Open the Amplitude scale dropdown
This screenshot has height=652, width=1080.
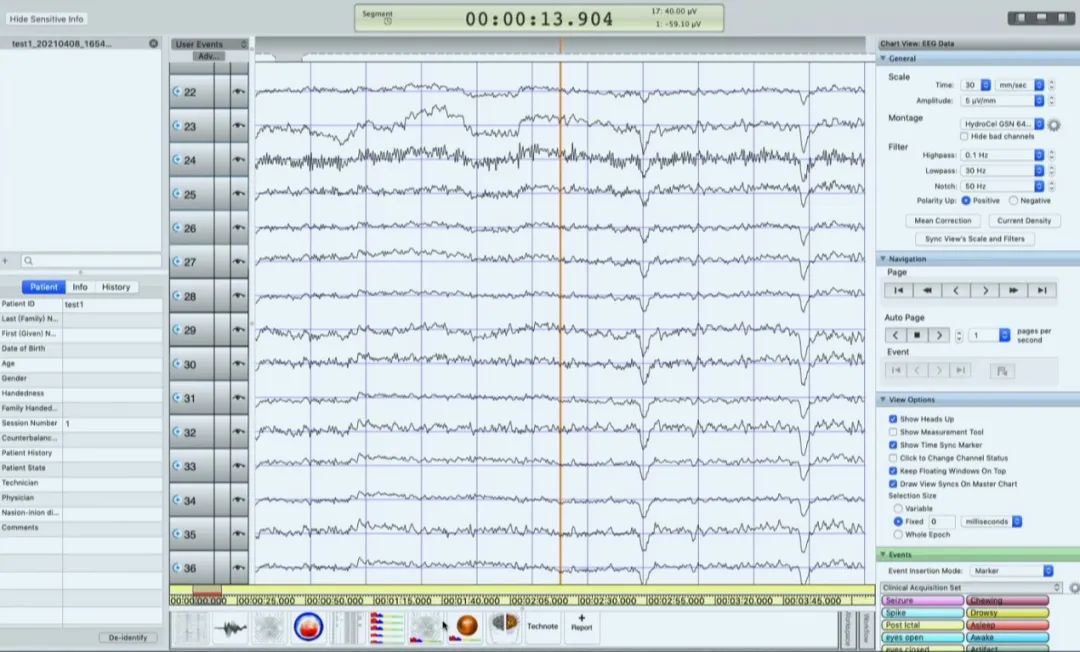coord(1003,101)
